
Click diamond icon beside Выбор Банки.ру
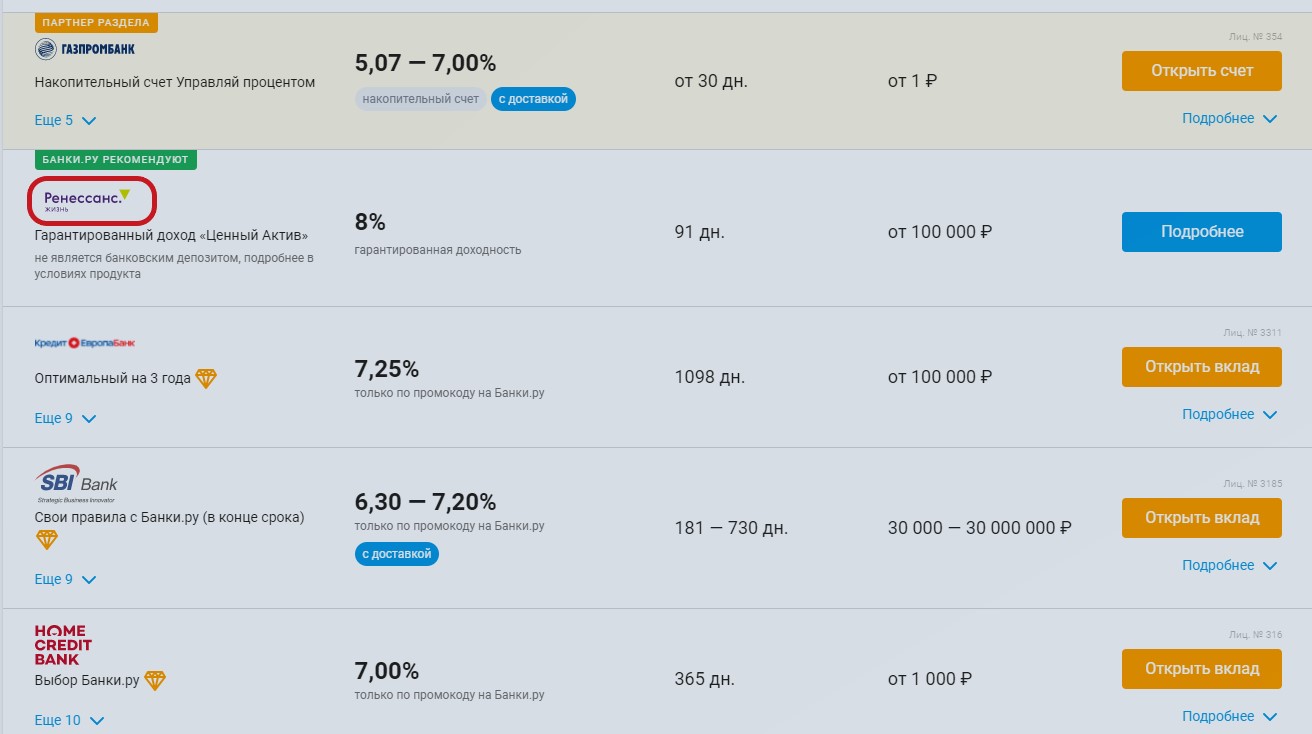point(155,681)
